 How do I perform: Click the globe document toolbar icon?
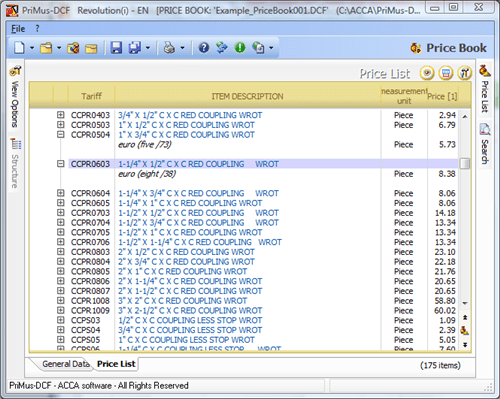(258, 48)
